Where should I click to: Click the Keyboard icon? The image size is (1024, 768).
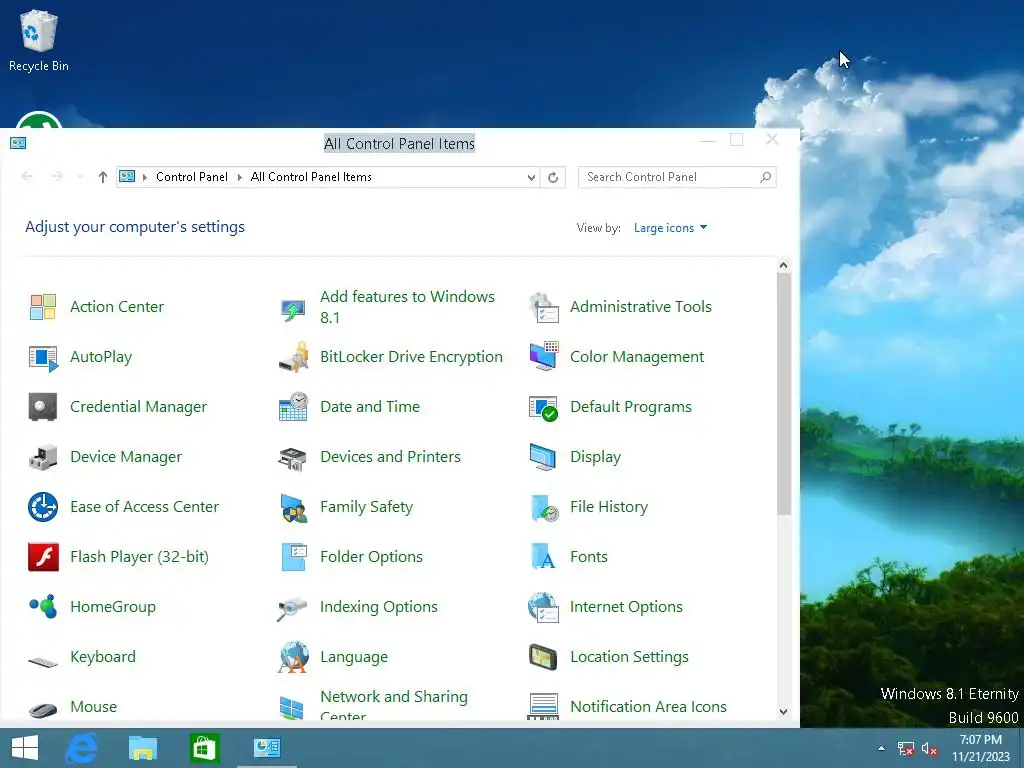pyautogui.click(x=43, y=662)
